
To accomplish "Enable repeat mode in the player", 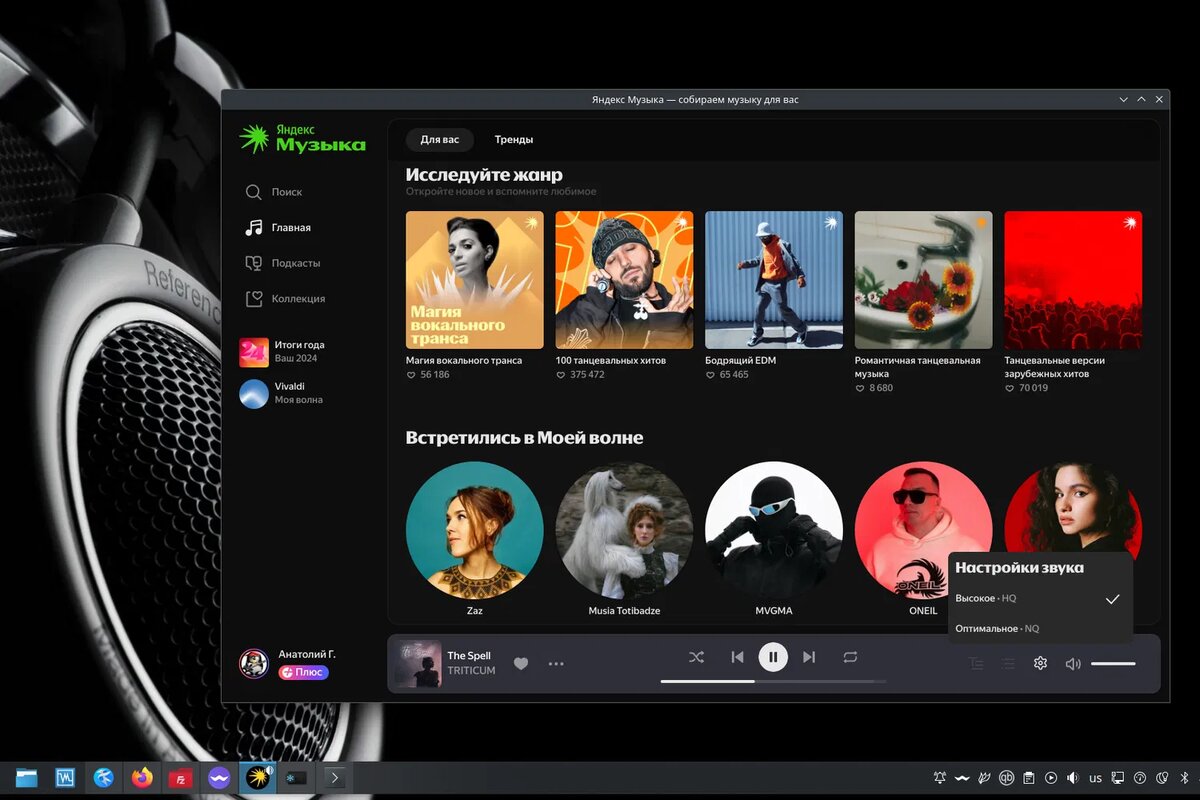I will (x=851, y=657).
